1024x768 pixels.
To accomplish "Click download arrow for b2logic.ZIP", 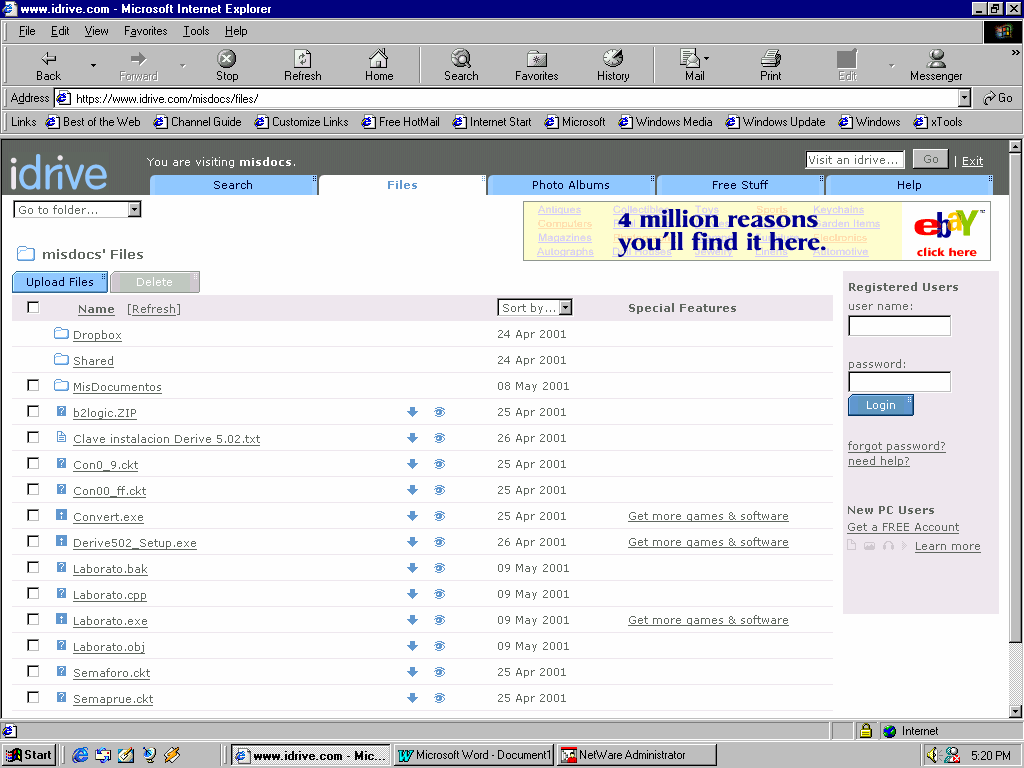I will [x=412, y=412].
